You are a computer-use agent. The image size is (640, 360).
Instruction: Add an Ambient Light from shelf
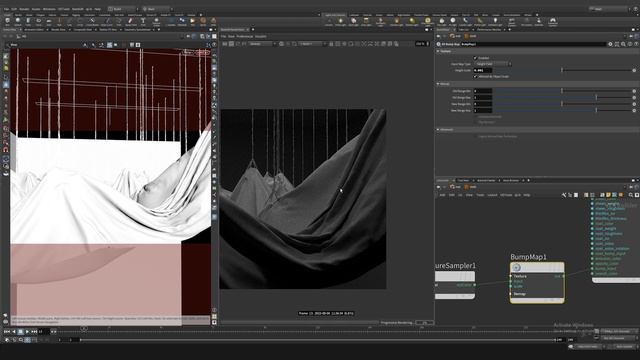coord(495,22)
